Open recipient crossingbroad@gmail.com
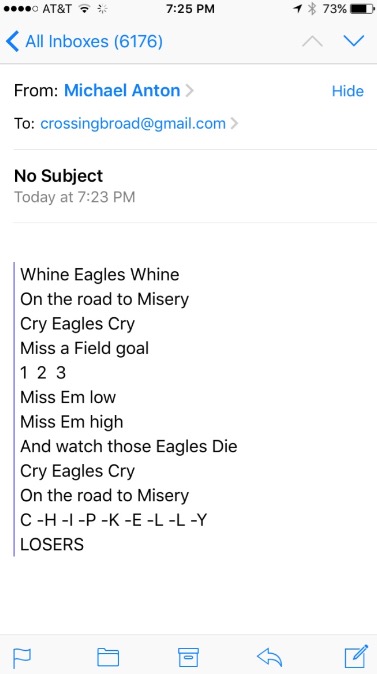377x674 pixels. (x=133, y=124)
